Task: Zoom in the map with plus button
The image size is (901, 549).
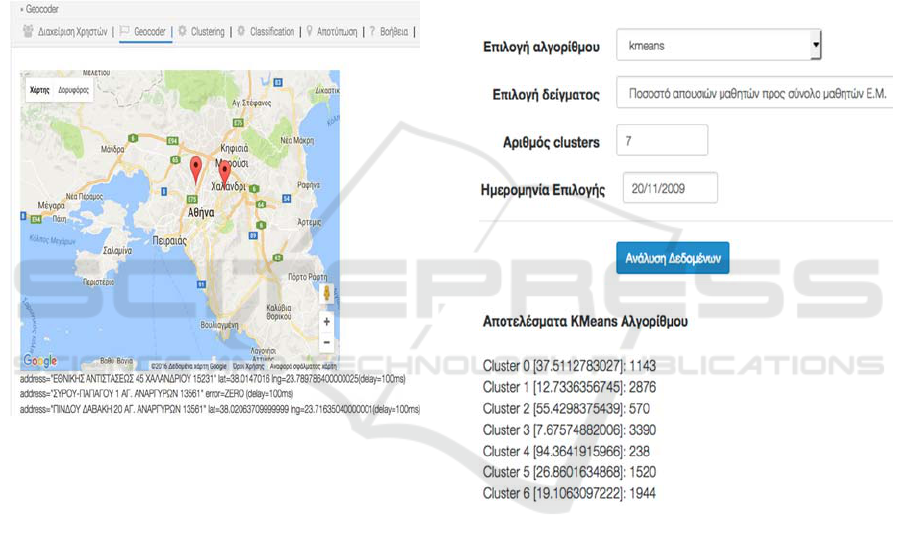Action: coord(326,322)
